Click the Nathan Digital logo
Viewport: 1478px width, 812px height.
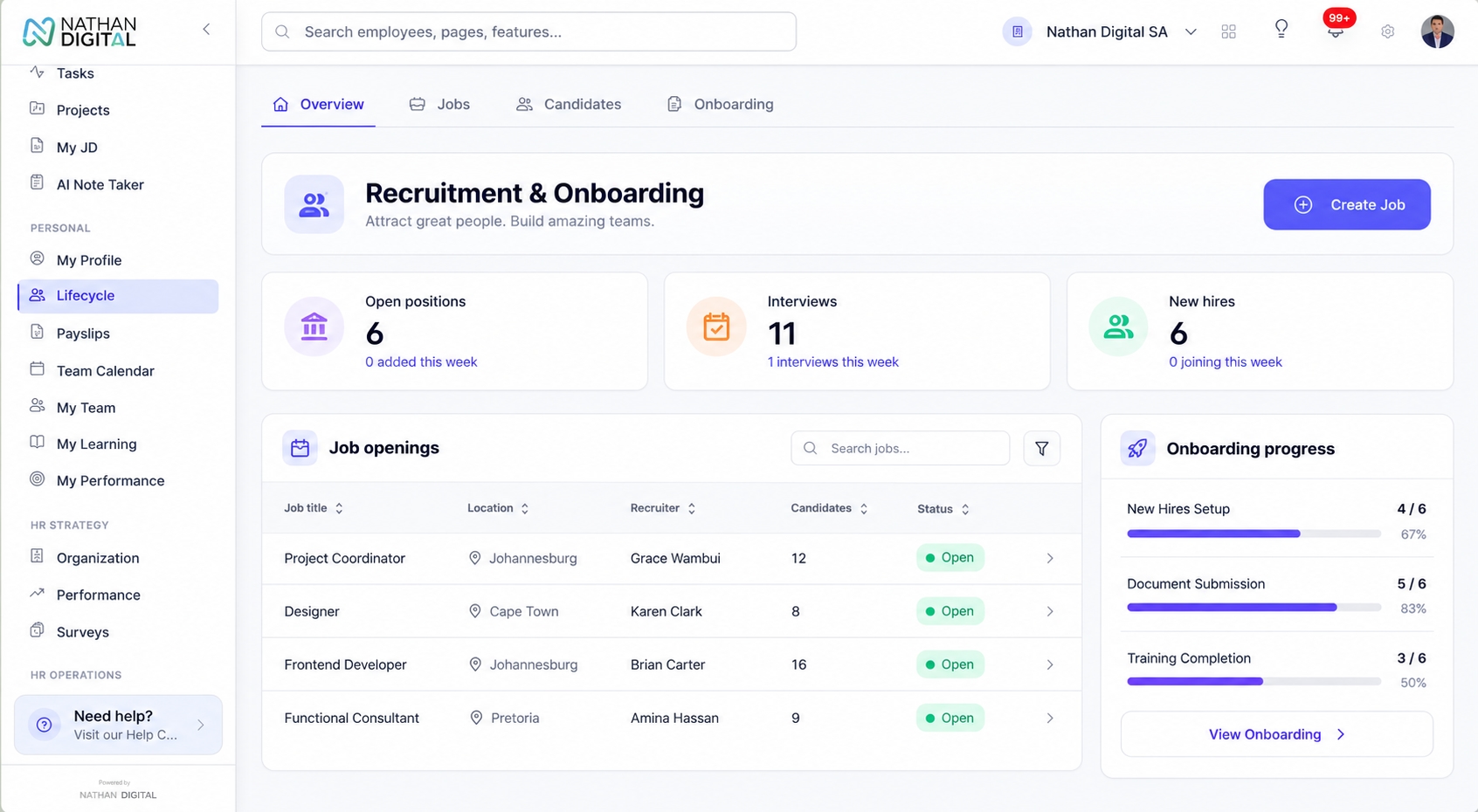pyautogui.click(x=79, y=31)
